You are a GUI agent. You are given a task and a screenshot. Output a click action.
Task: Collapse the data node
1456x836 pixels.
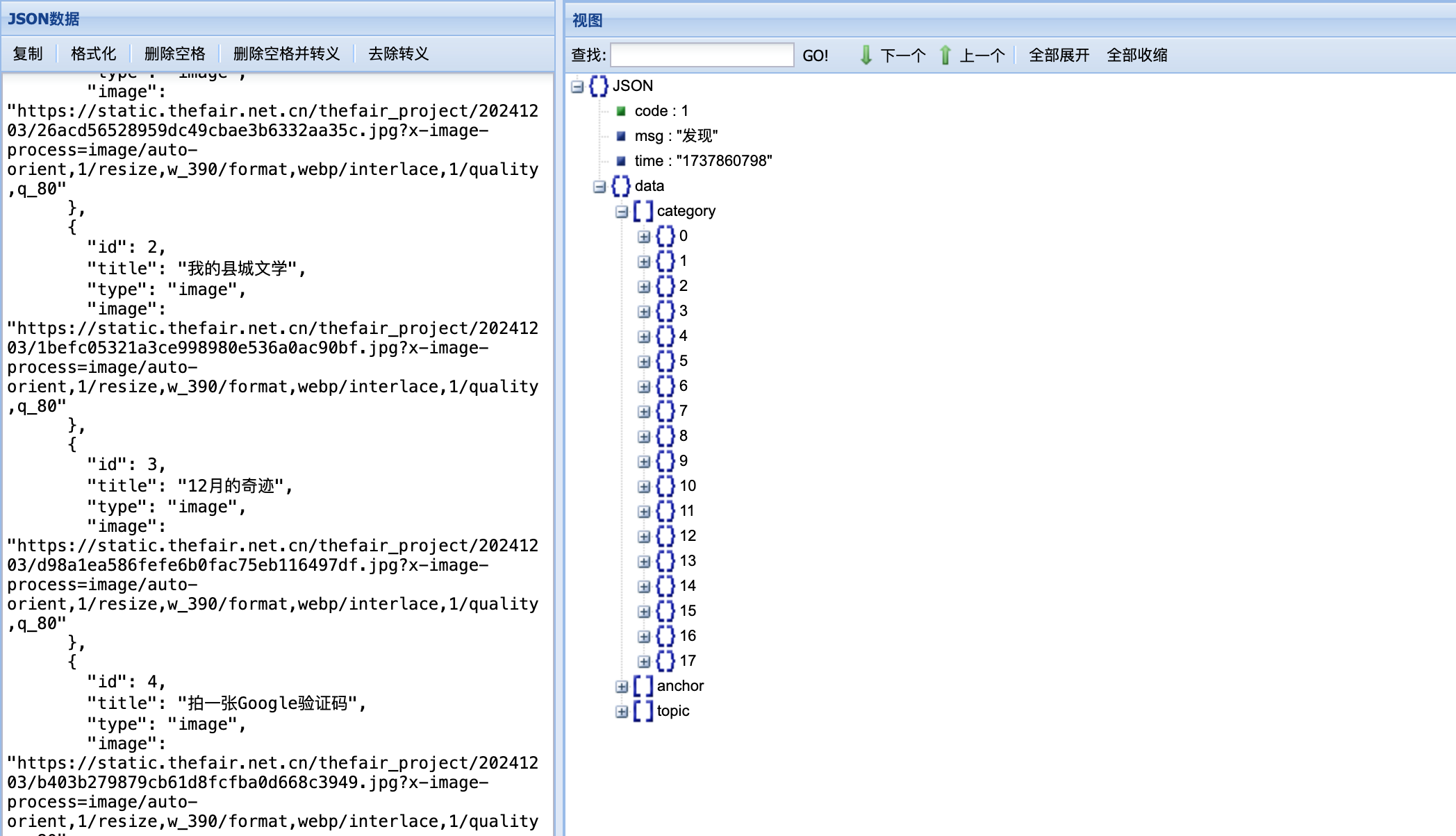(x=599, y=187)
